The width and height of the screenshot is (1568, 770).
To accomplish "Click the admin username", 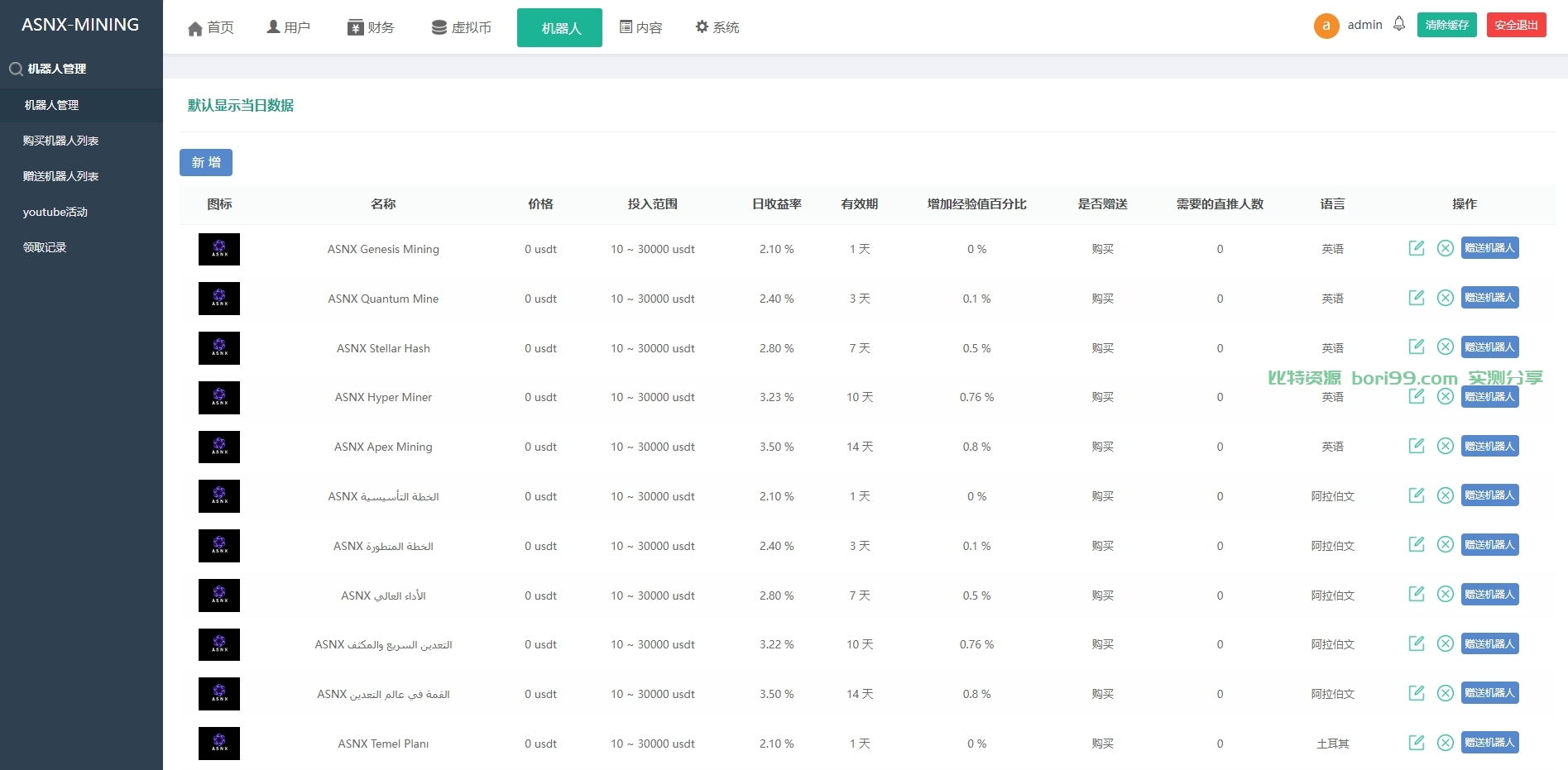I will coord(1364,25).
